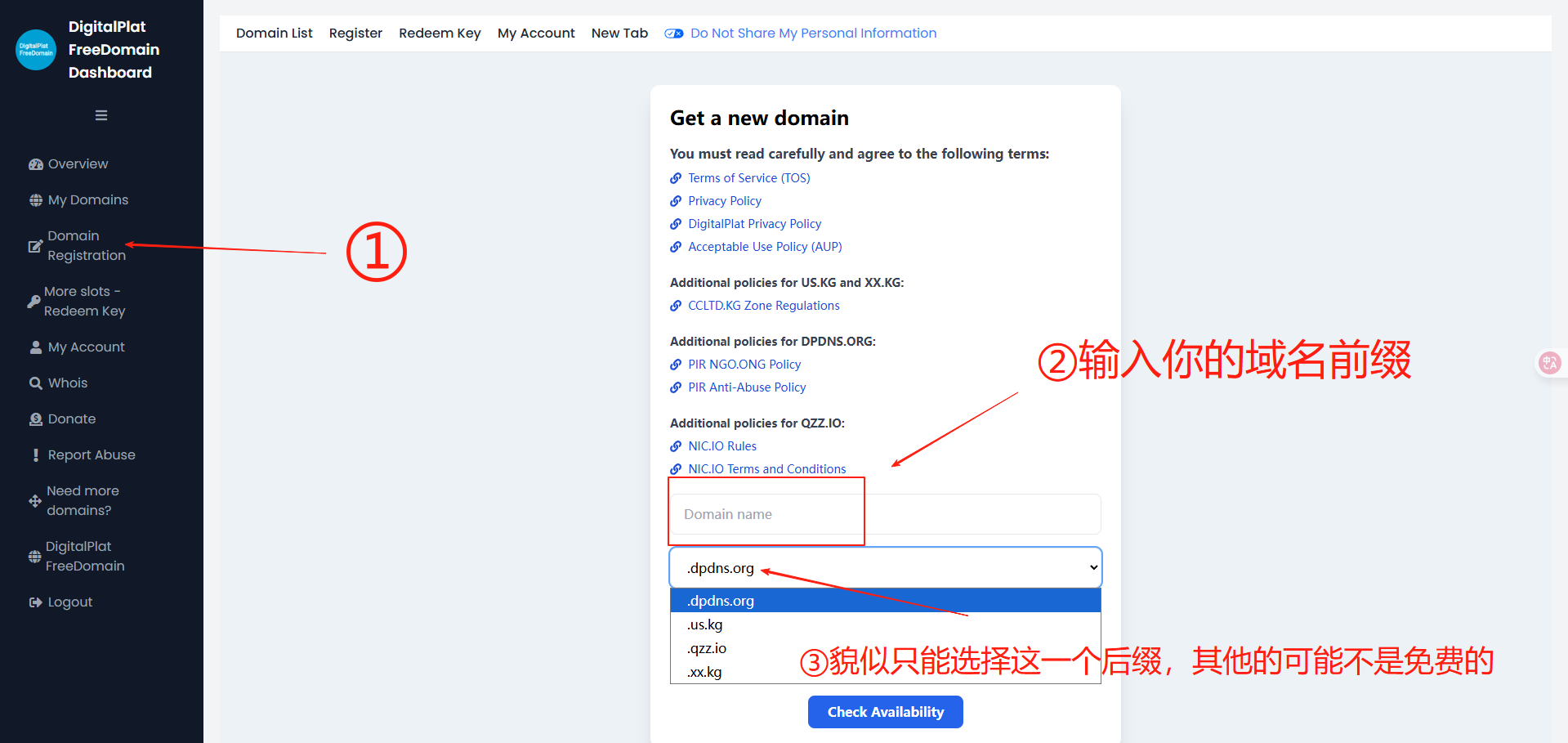Screen dimensions: 1568x743
Task: Toggle the sidebar hamburger menu icon
Action: tap(101, 115)
